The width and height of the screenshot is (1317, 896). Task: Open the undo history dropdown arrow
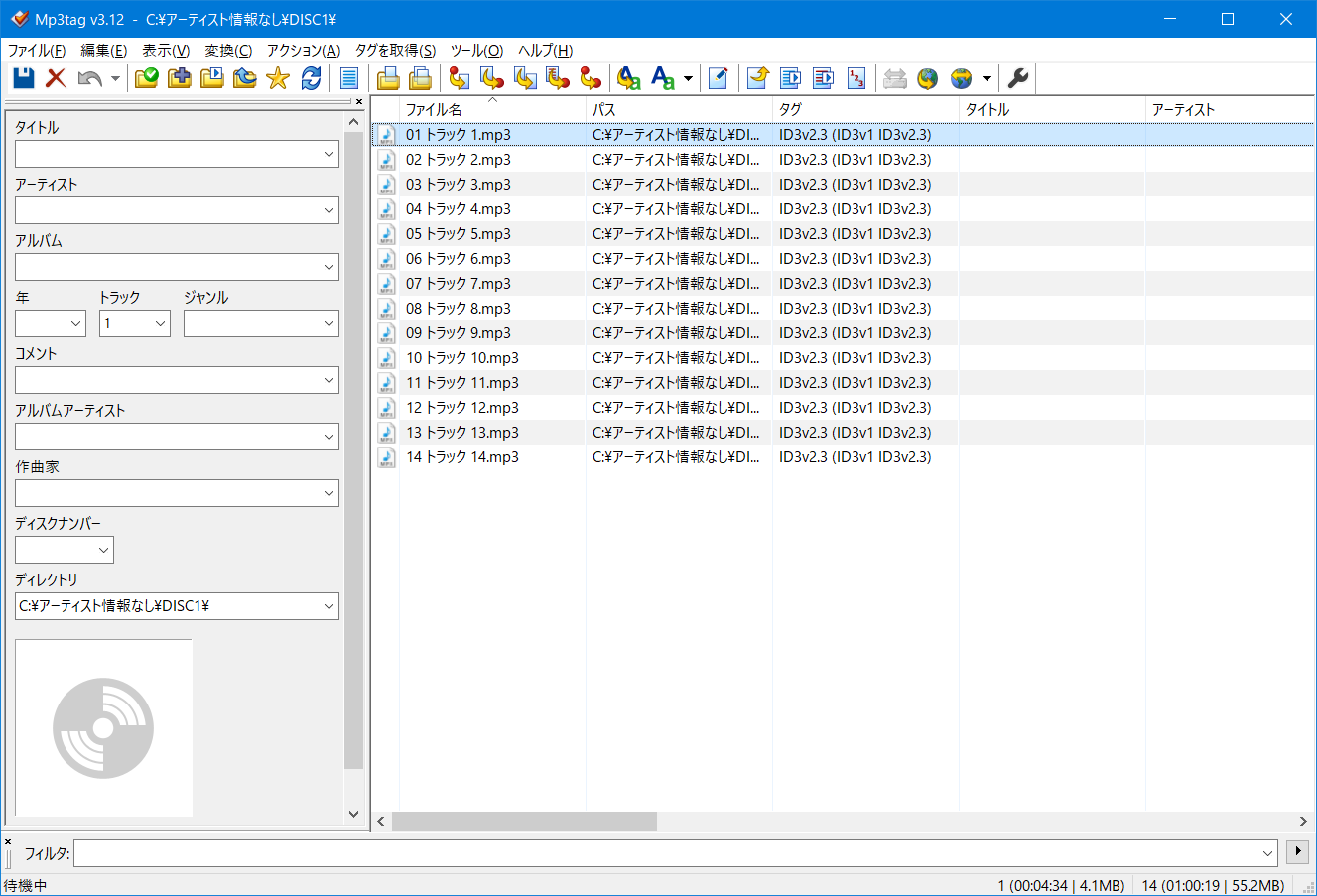[x=115, y=78]
